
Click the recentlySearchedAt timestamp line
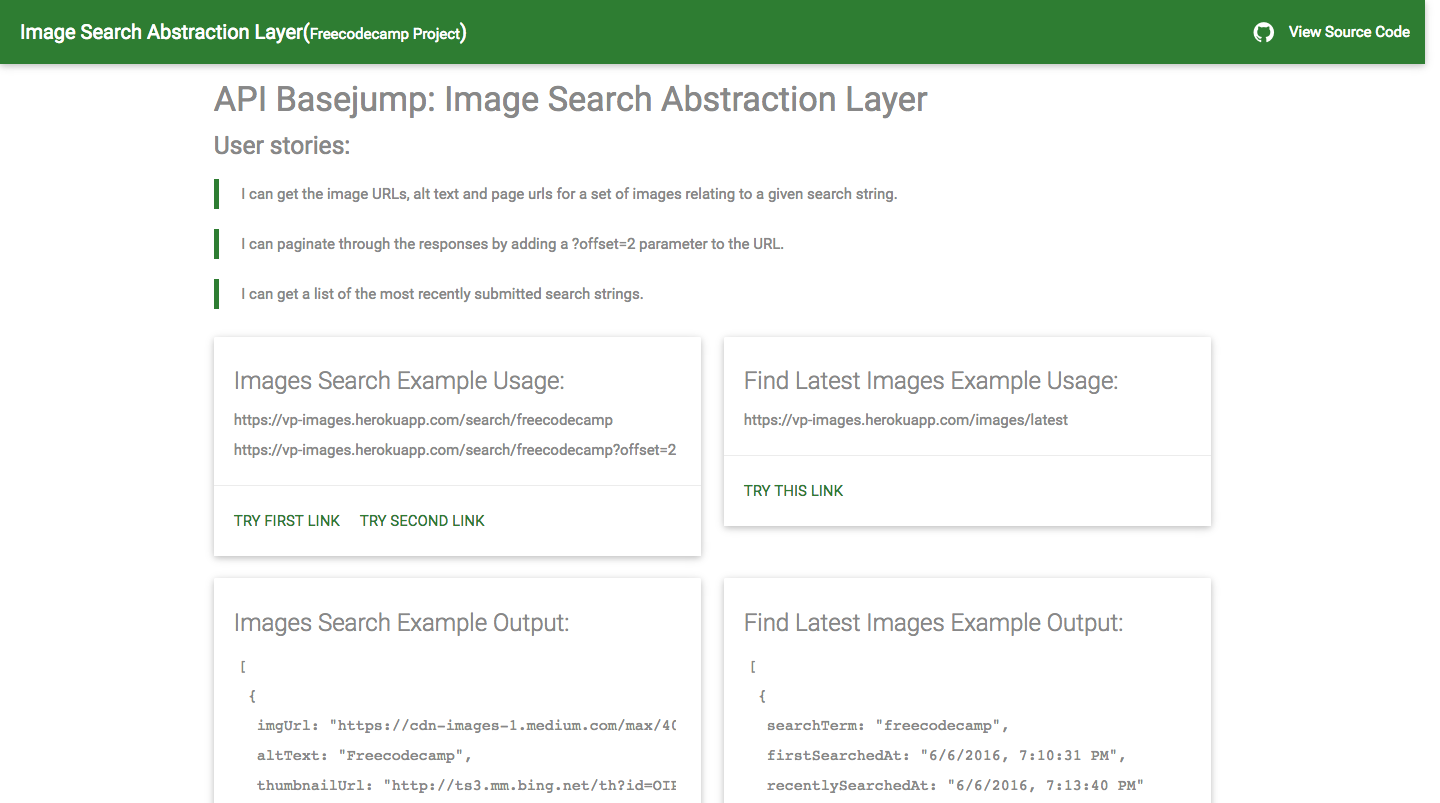pos(955,786)
